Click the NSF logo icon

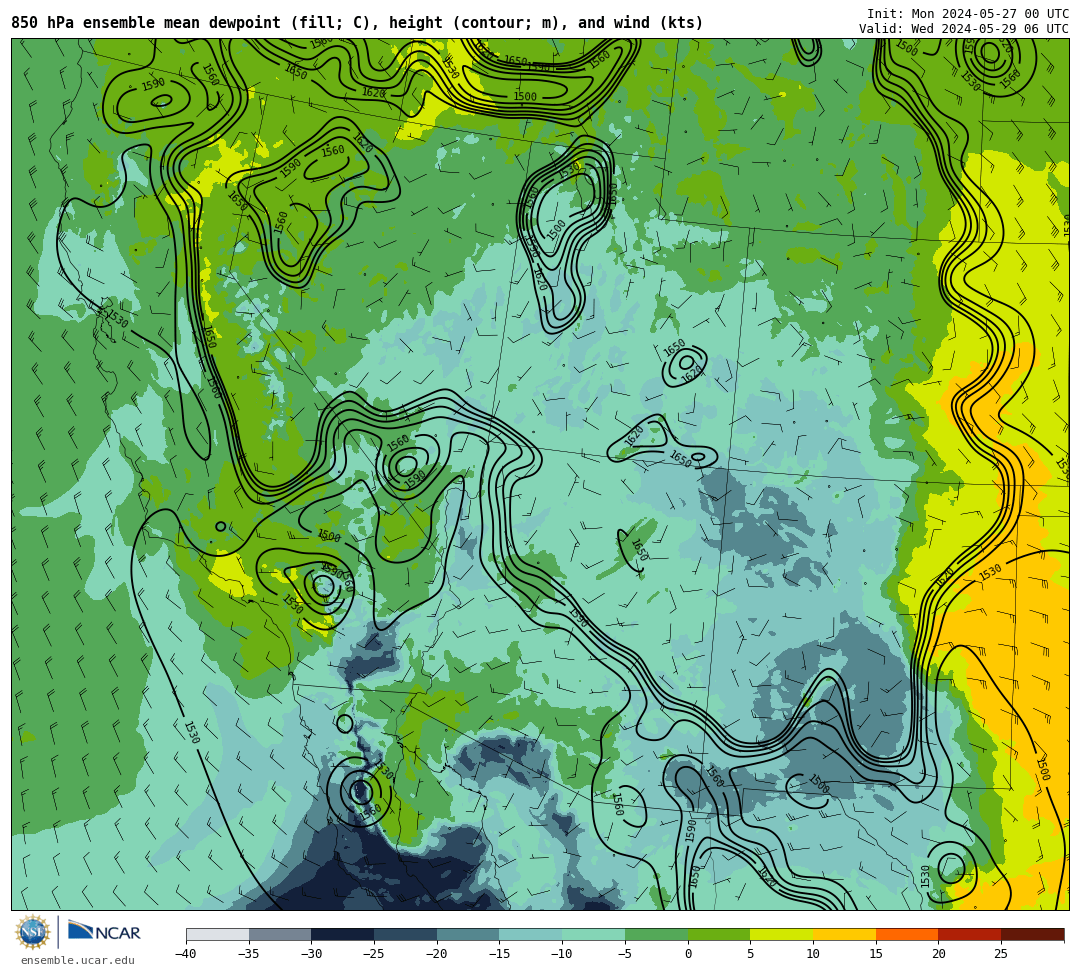32,932
